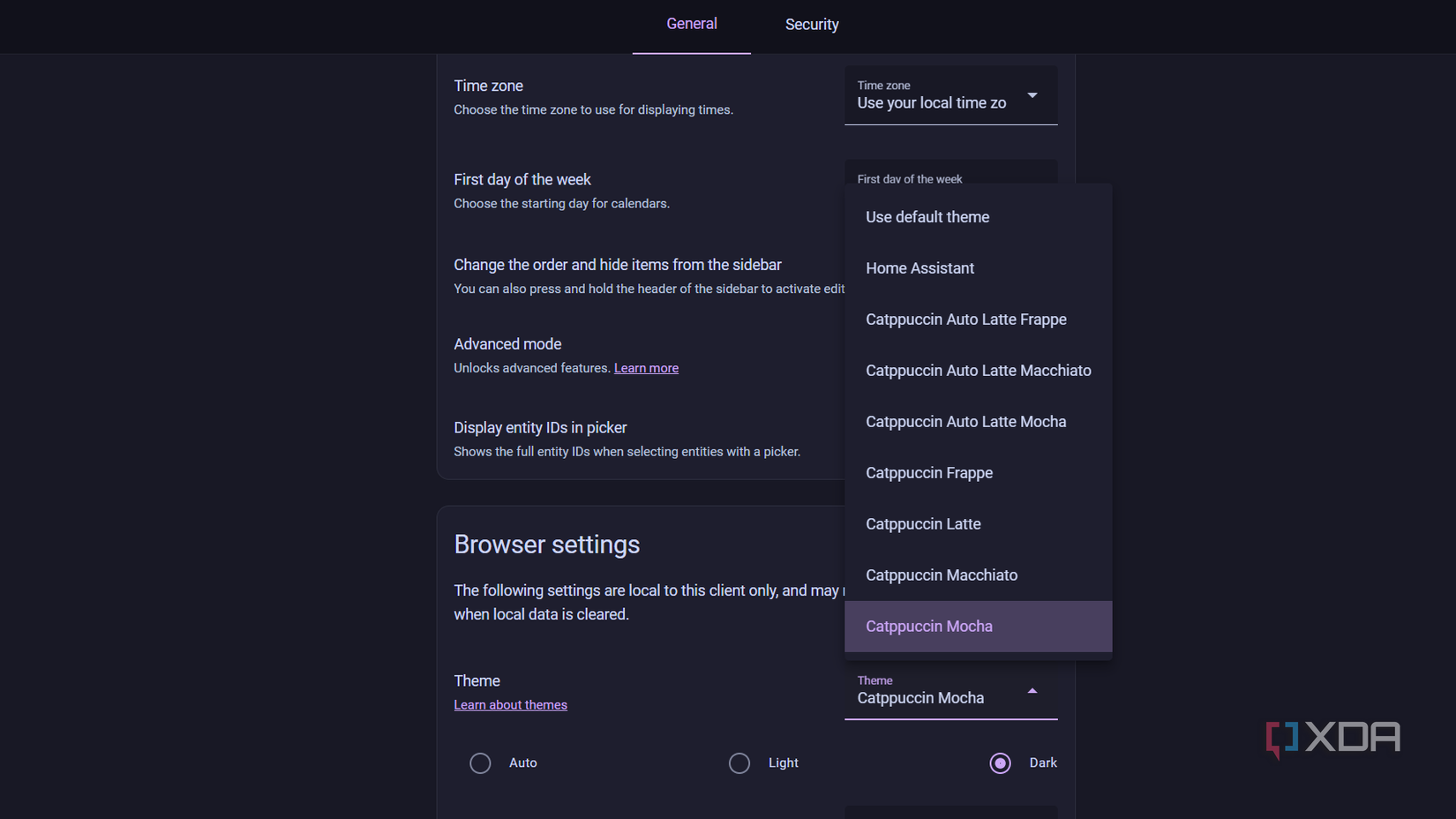The image size is (1456, 819).
Task: Switch to the General tab
Action: click(691, 25)
